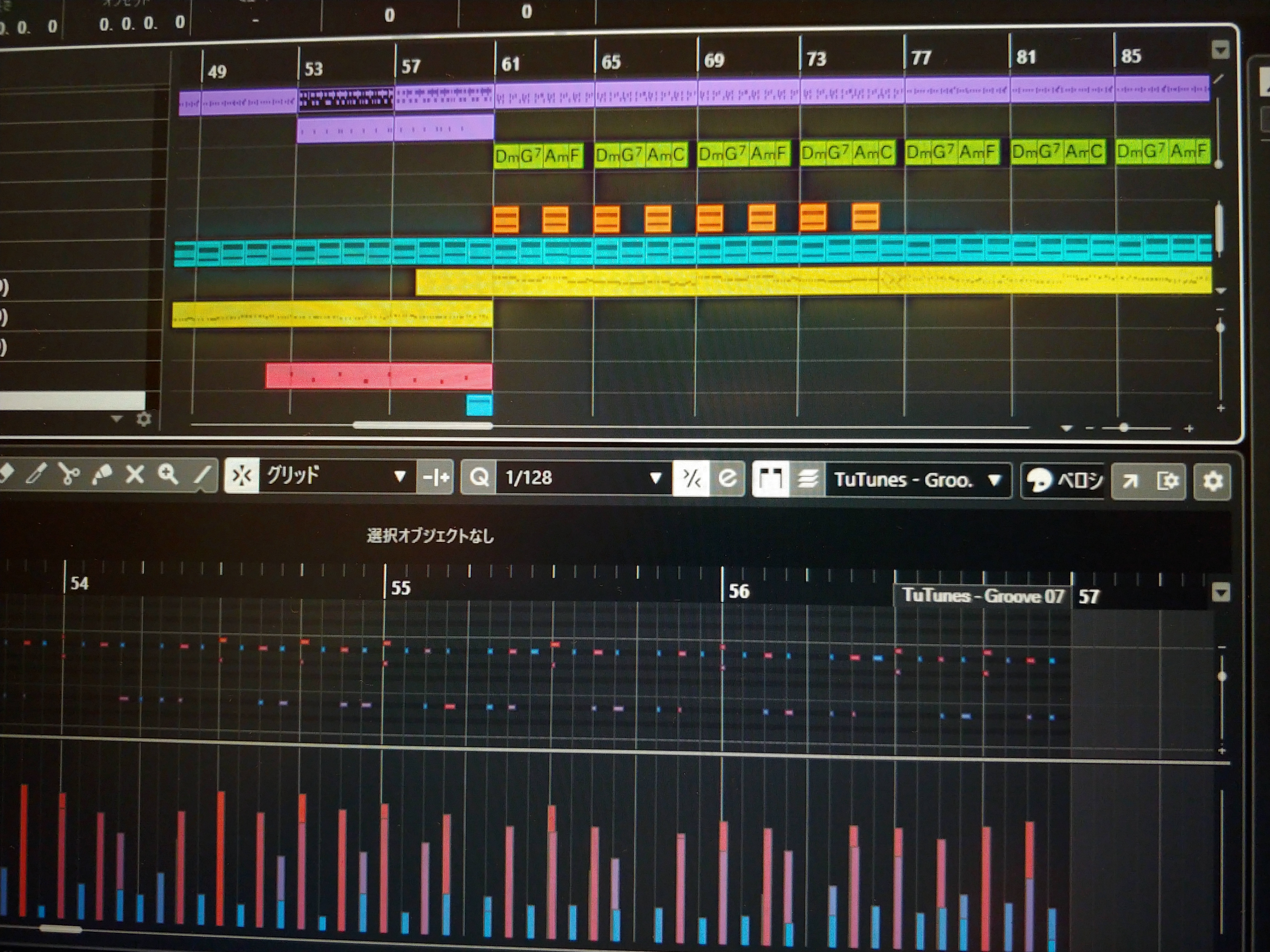Open the 1/128 quantize preset dropdown
The image size is (1270, 952).
pyautogui.click(x=584, y=477)
